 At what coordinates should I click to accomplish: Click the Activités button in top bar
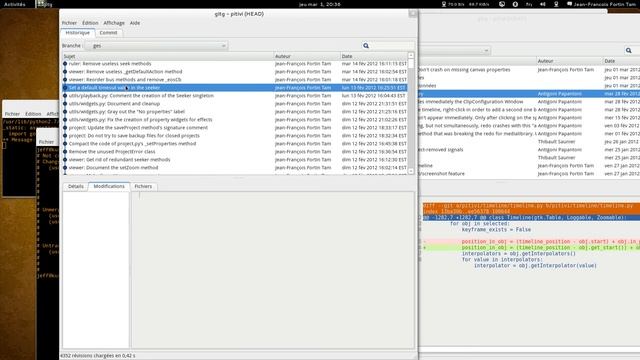pyautogui.click(x=15, y=4)
